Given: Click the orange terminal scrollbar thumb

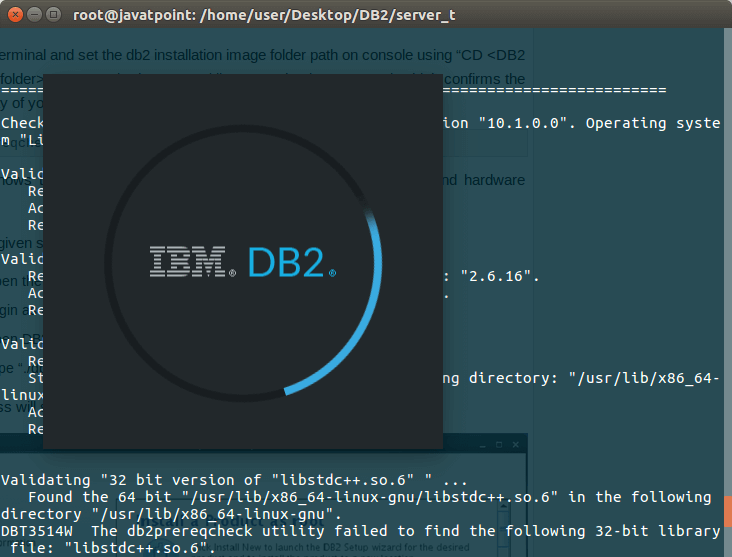Looking at the screenshot, I should [728, 511].
